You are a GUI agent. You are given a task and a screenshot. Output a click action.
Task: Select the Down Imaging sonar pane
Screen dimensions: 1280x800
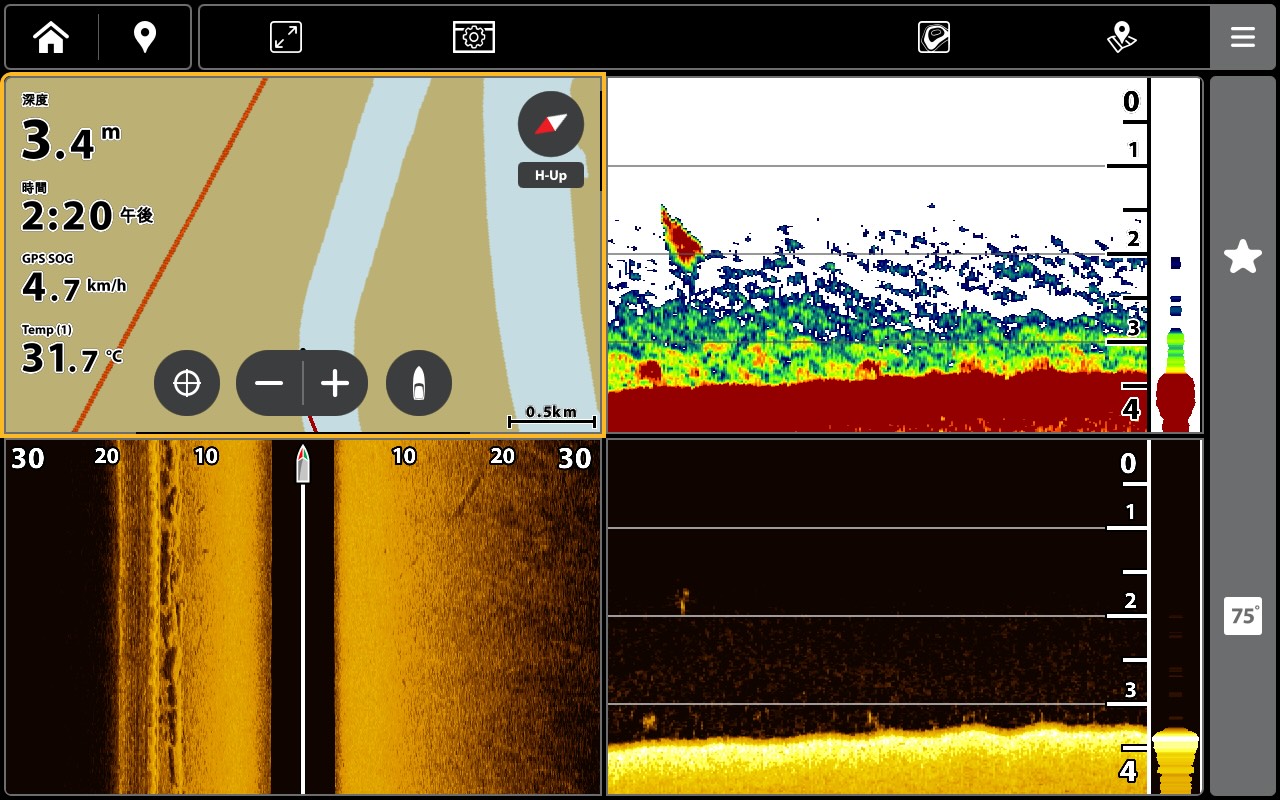click(x=870, y=620)
